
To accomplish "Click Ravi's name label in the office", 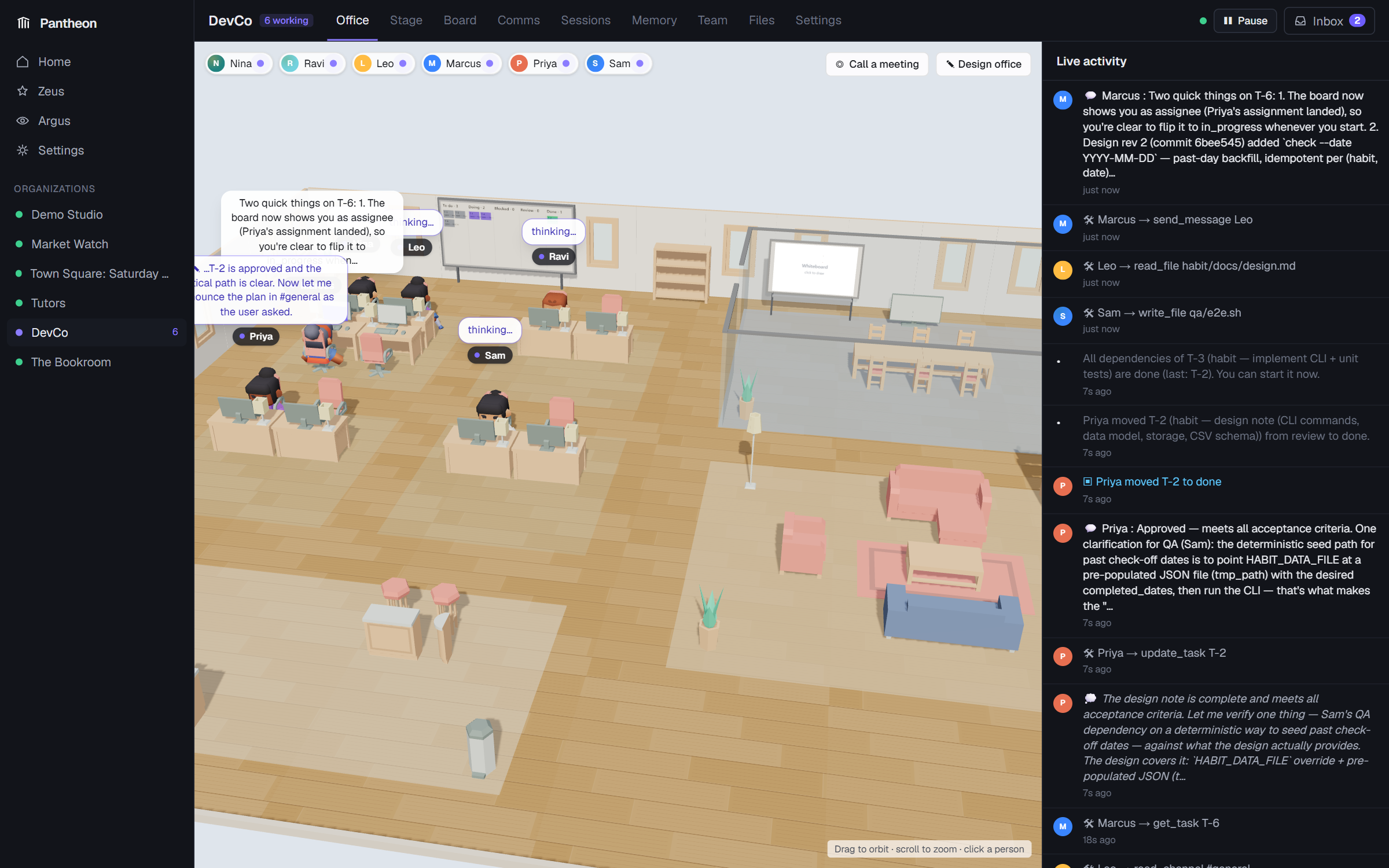I will [553, 256].
